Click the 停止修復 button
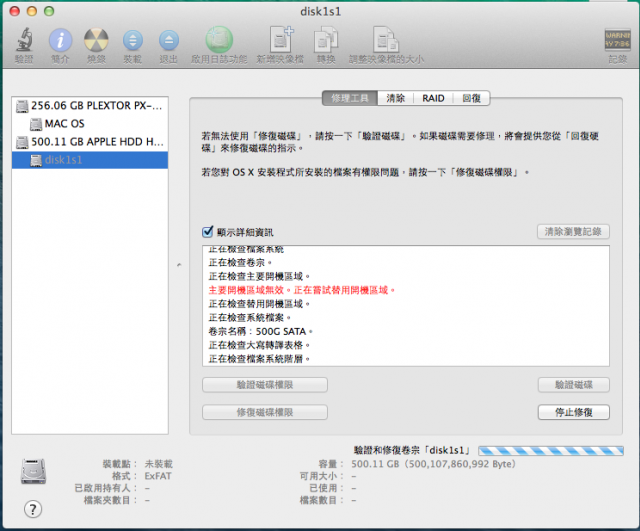The image size is (640, 531). (x=573, y=412)
